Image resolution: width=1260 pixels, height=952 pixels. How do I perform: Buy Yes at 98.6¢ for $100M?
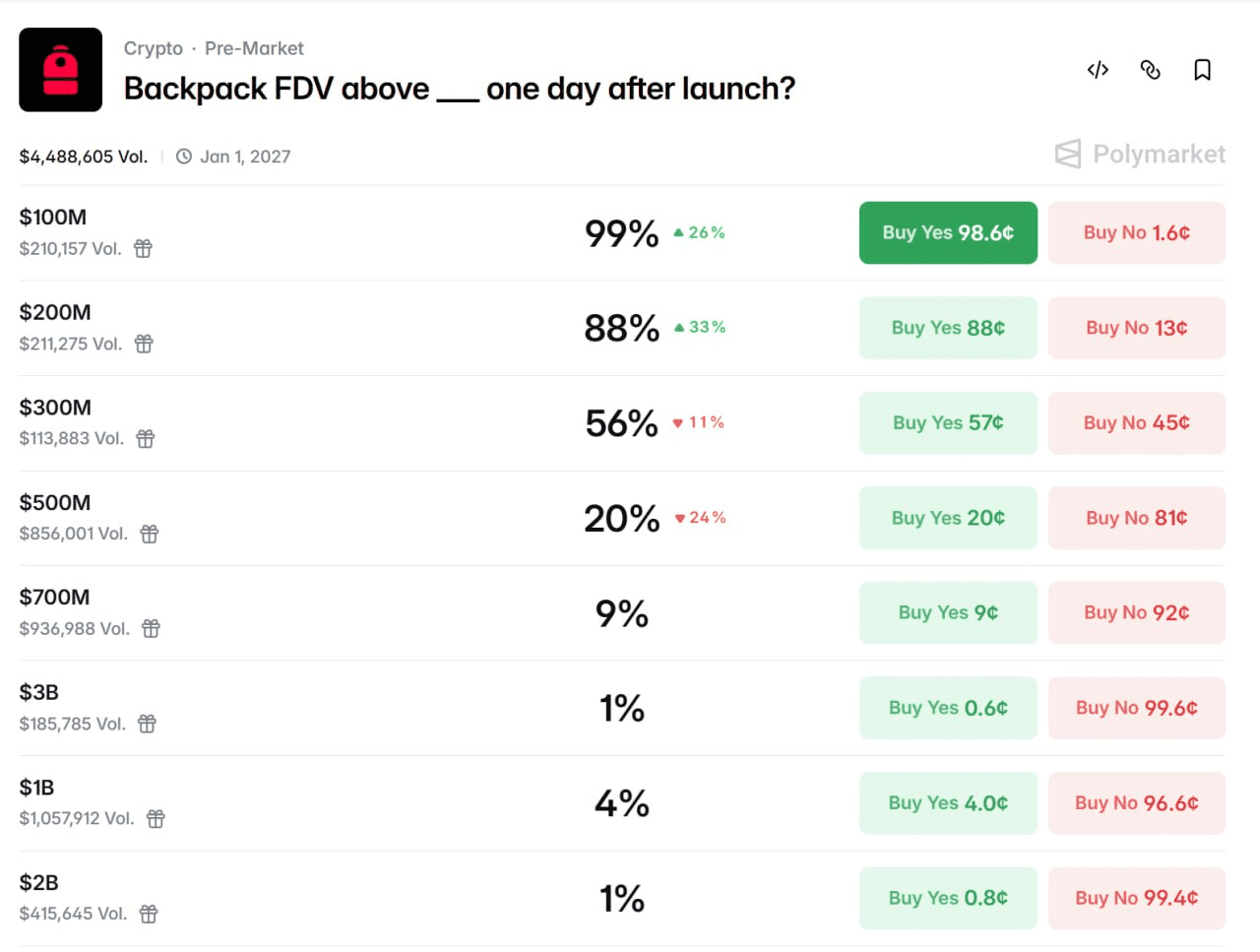(x=948, y=233)
